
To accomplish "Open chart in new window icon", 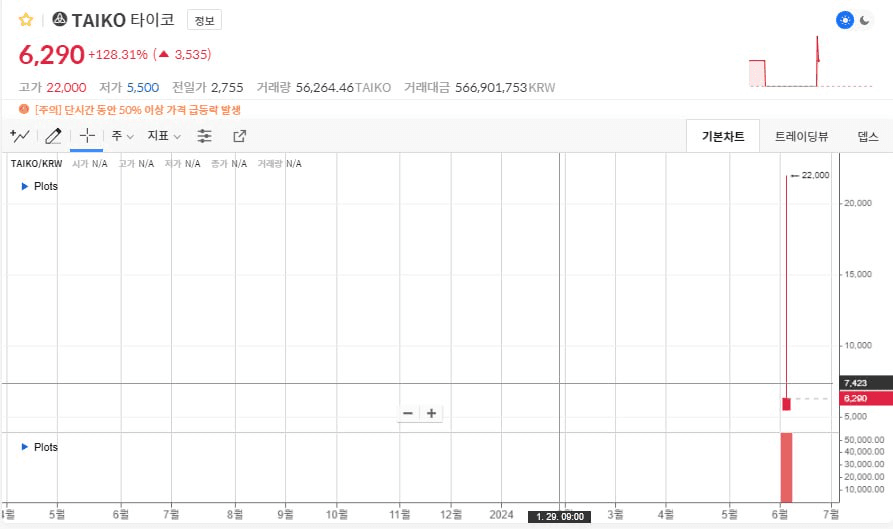I will tap(240, 136).
